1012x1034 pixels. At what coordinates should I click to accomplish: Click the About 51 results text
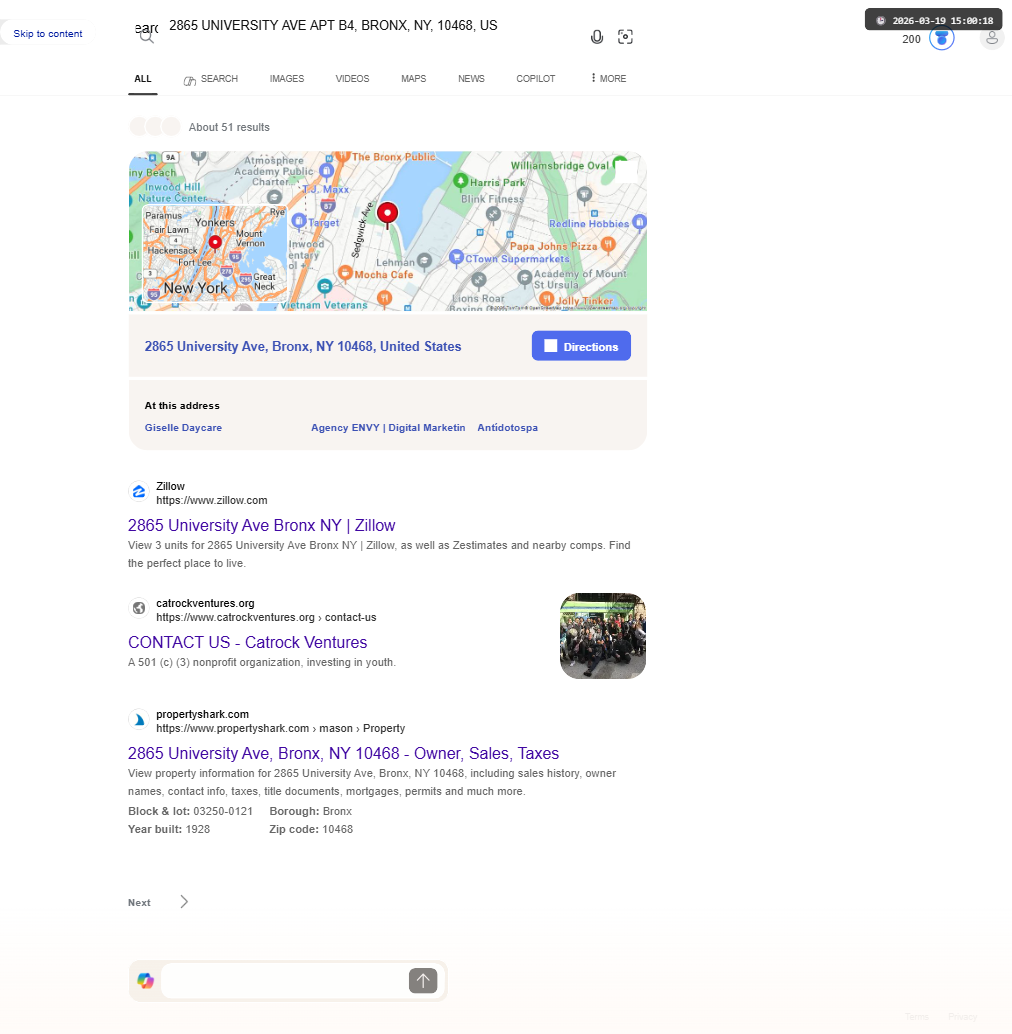coord(229,127)
